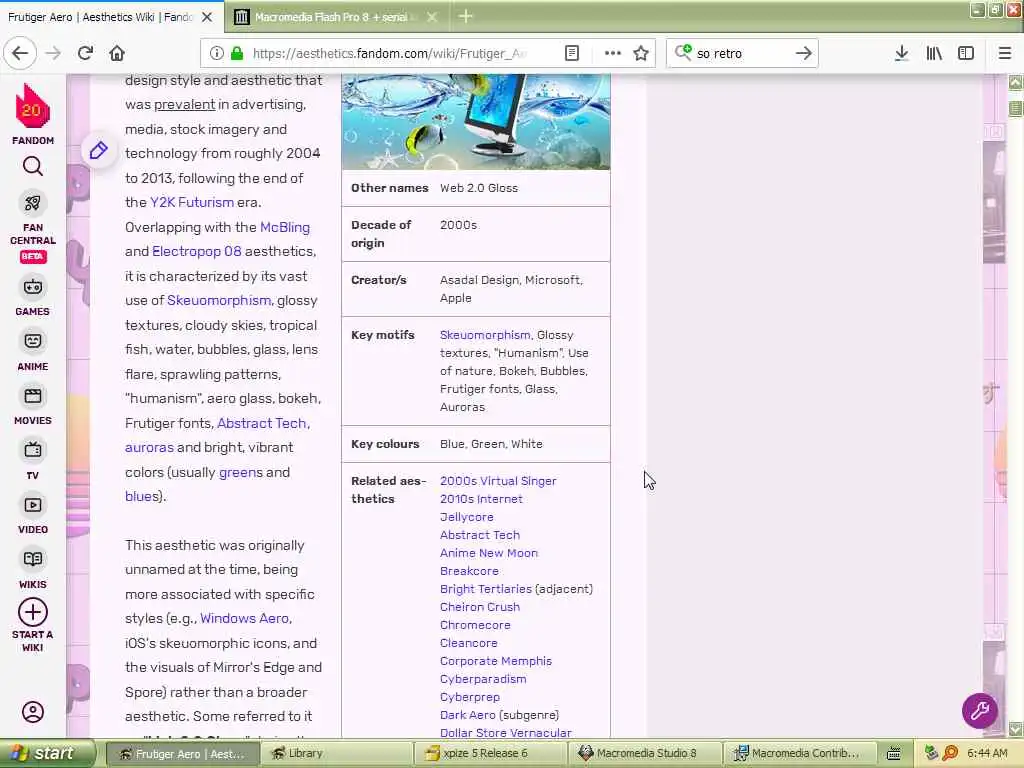Click the green secure connection padlock

pos(237,53)
